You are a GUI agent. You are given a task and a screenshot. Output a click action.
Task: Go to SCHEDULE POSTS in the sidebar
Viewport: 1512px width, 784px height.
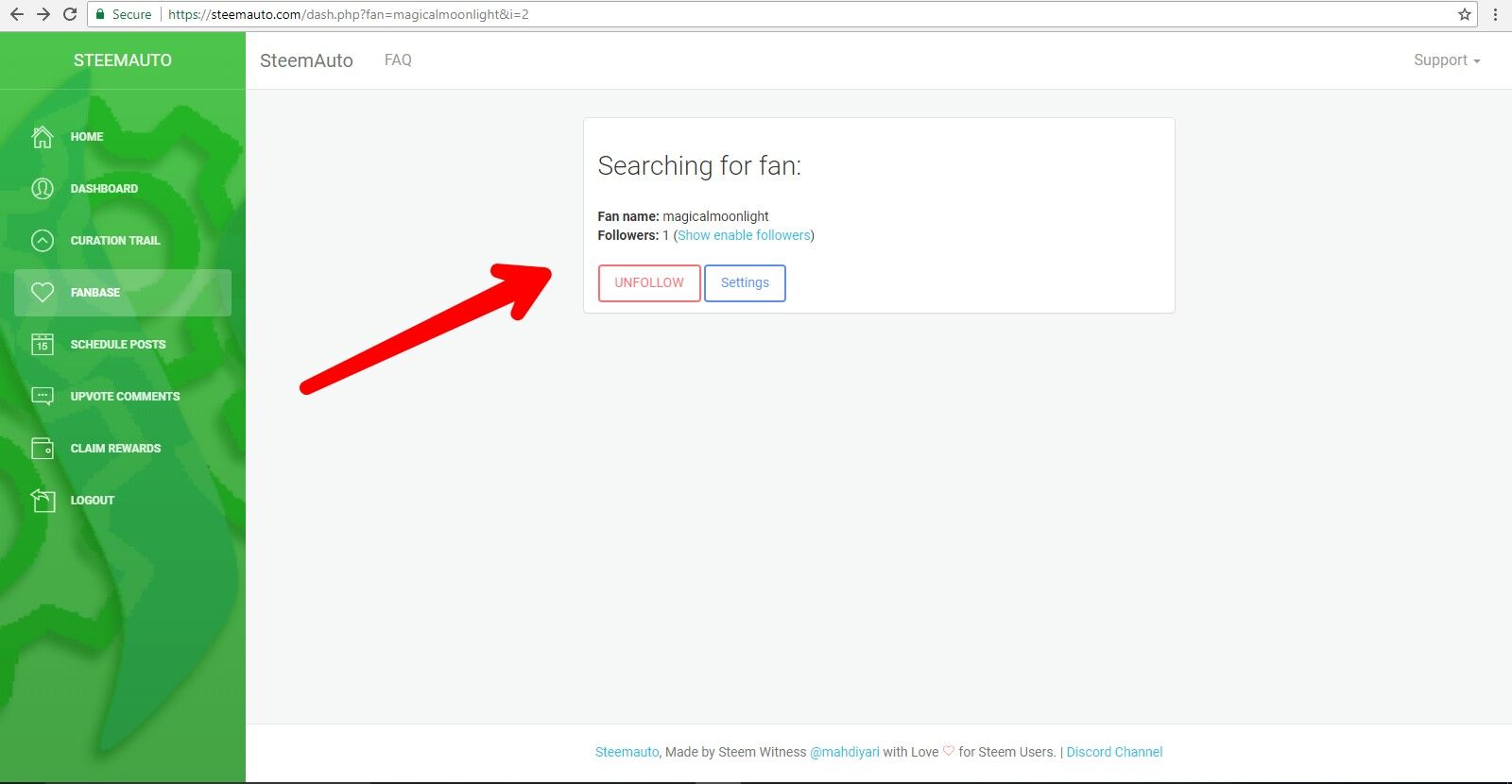pyautogui.click(x=123, y=345)
